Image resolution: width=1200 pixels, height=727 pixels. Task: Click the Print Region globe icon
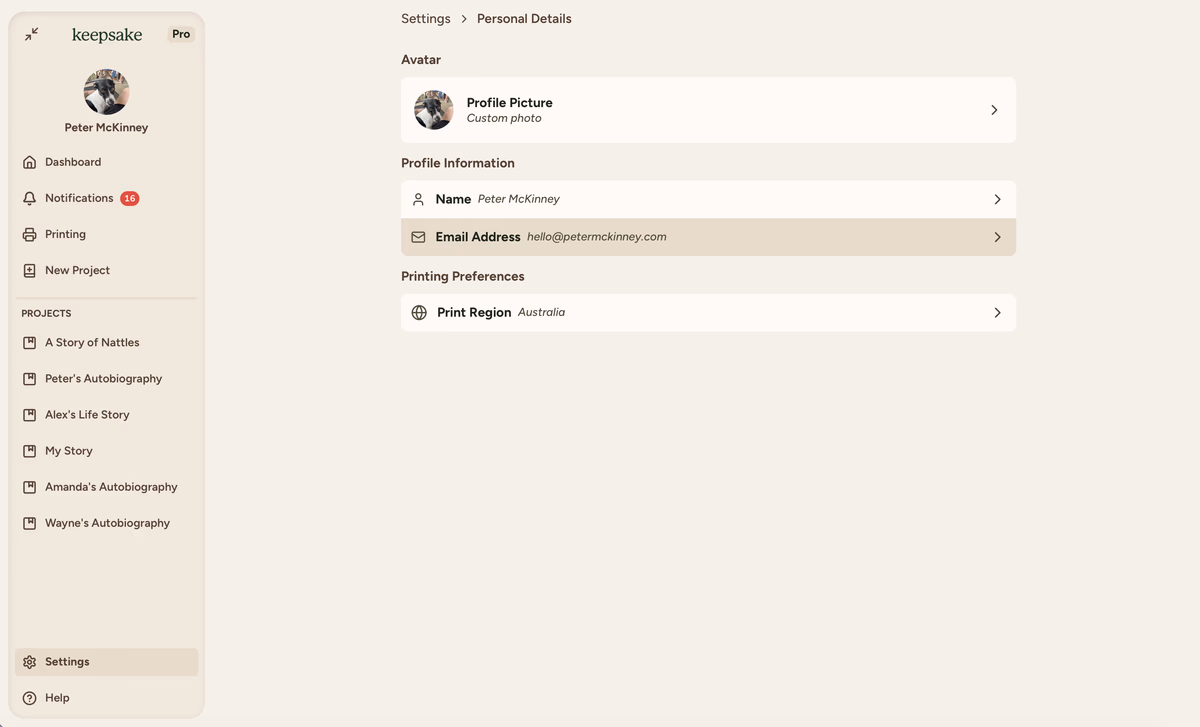(419, 313)
